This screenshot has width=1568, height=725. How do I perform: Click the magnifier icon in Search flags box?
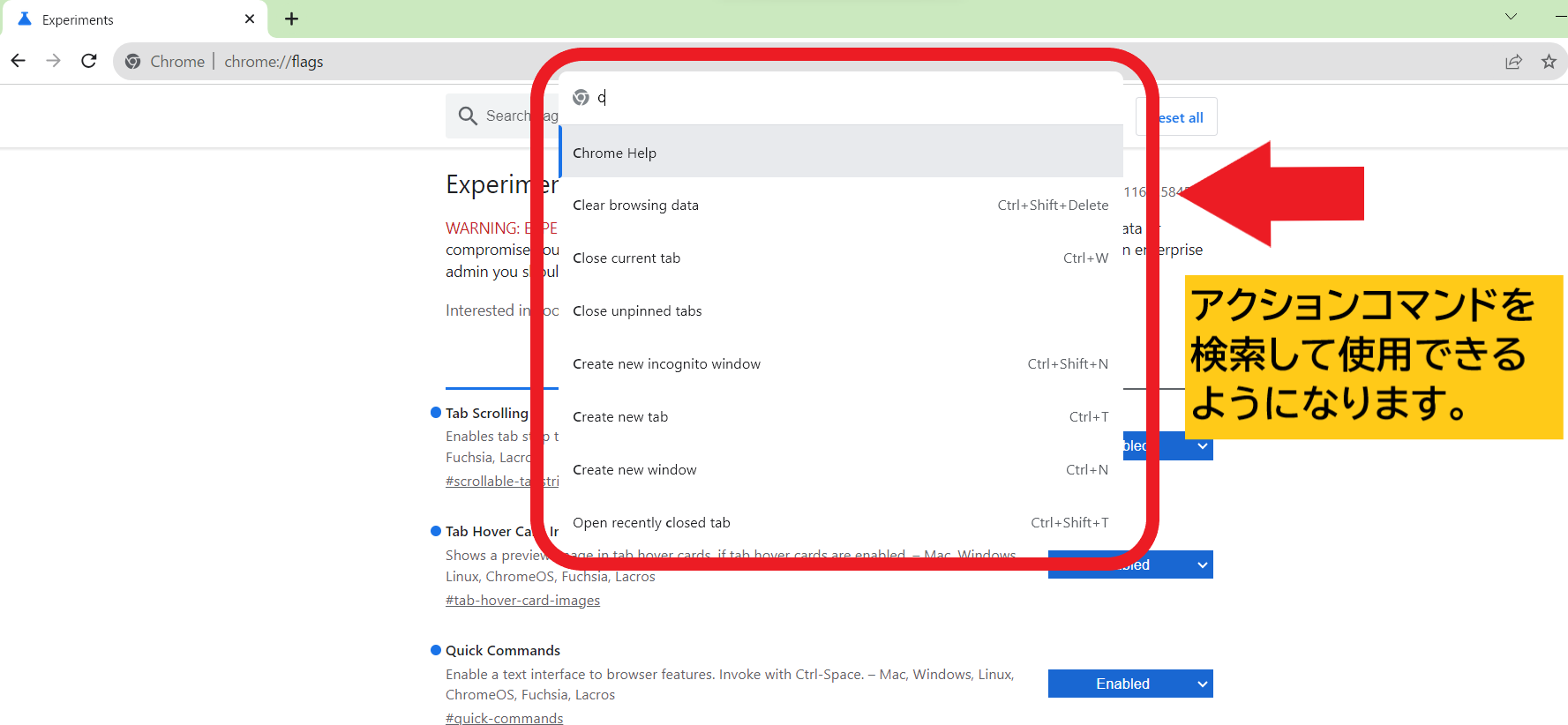(x=468, y=116)
